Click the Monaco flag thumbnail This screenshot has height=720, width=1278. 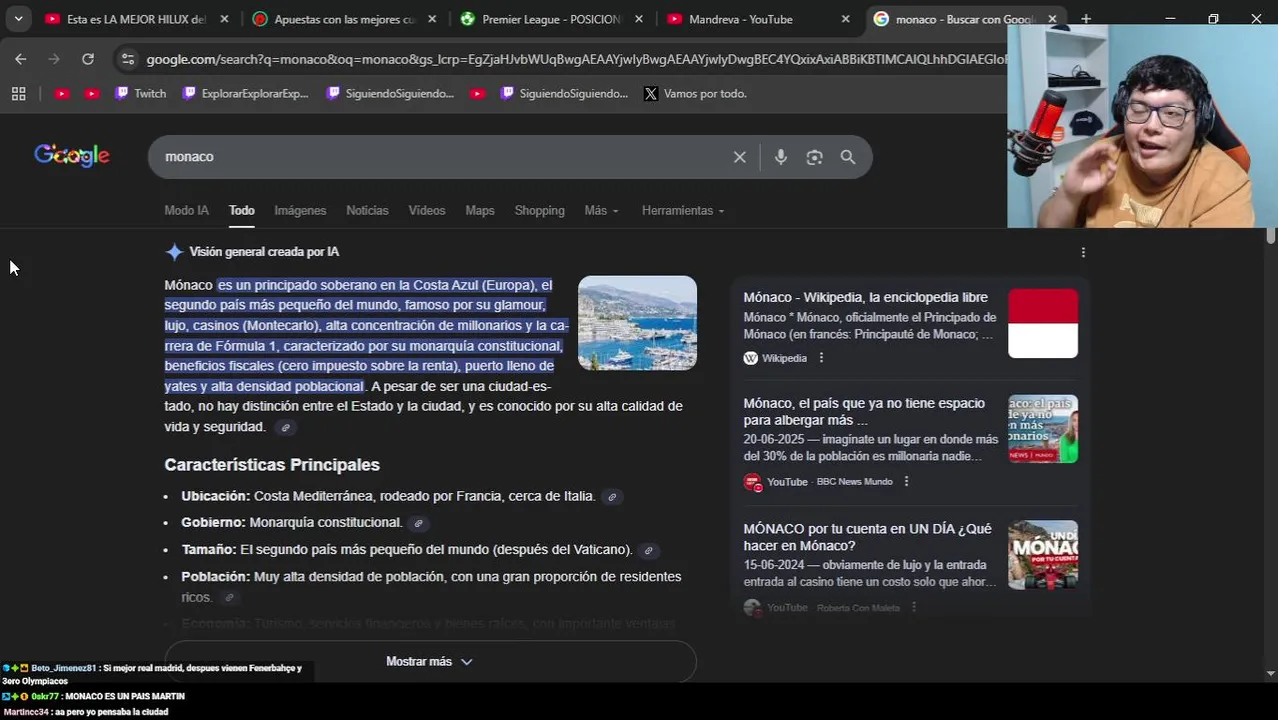[1043, 323]
